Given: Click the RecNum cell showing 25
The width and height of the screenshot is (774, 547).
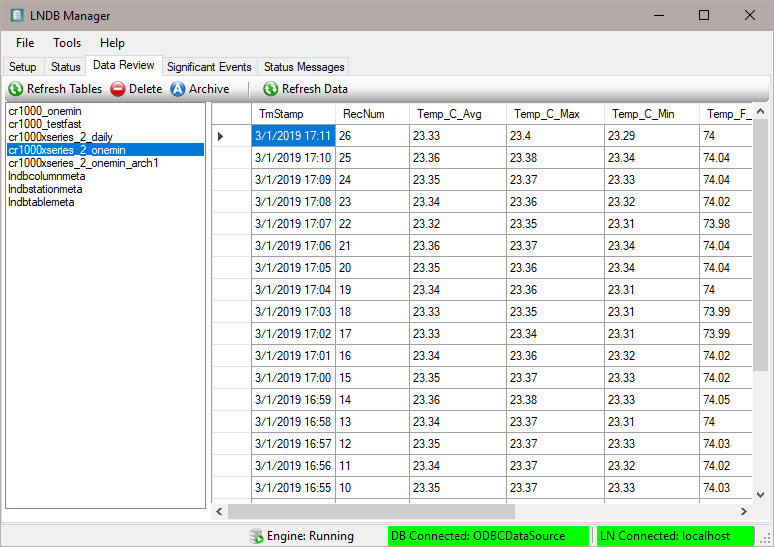Looking at the screenshot, I should coord(372,158).
